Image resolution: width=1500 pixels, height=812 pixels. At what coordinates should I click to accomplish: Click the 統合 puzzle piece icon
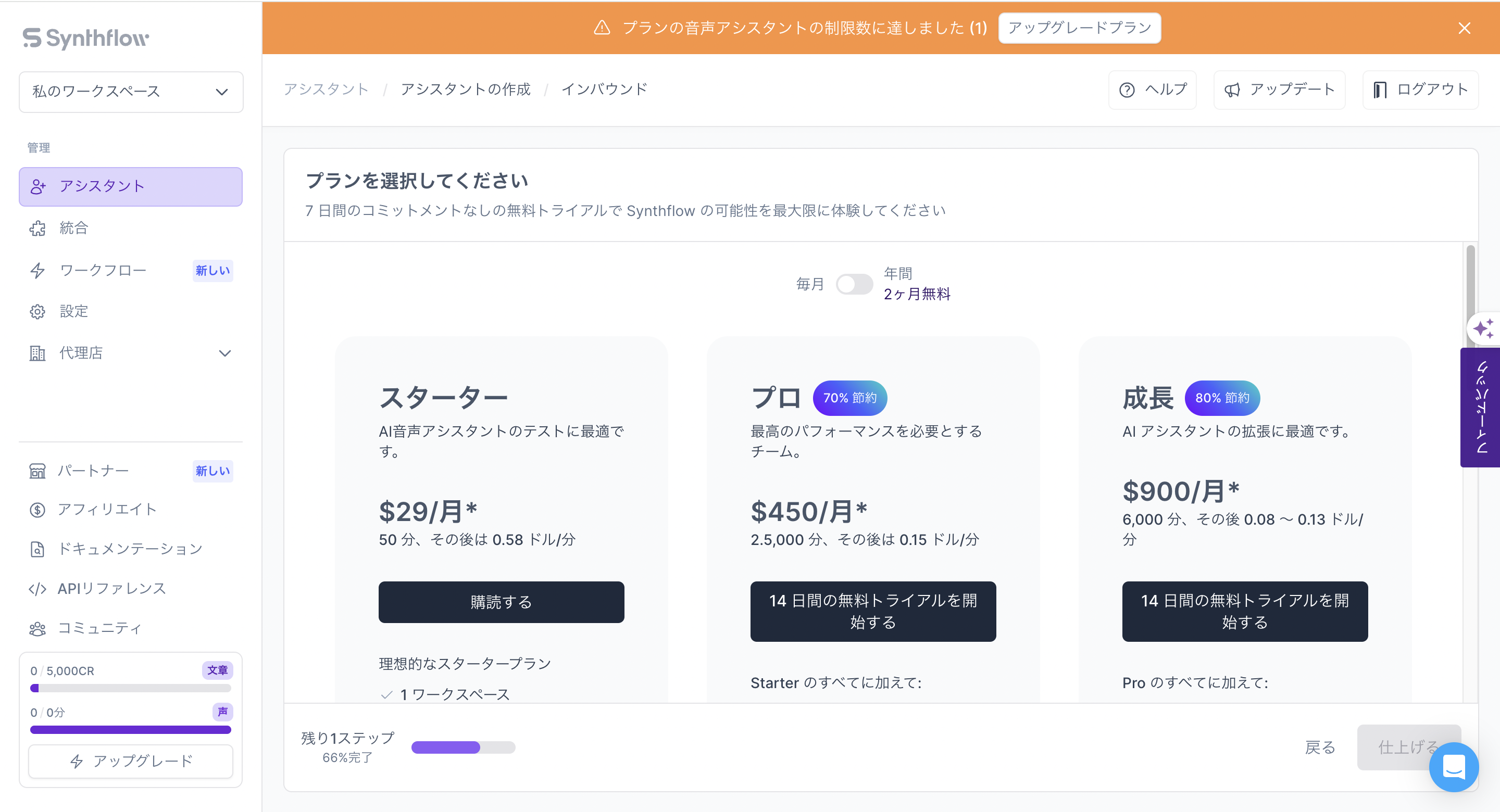(38, 228)
